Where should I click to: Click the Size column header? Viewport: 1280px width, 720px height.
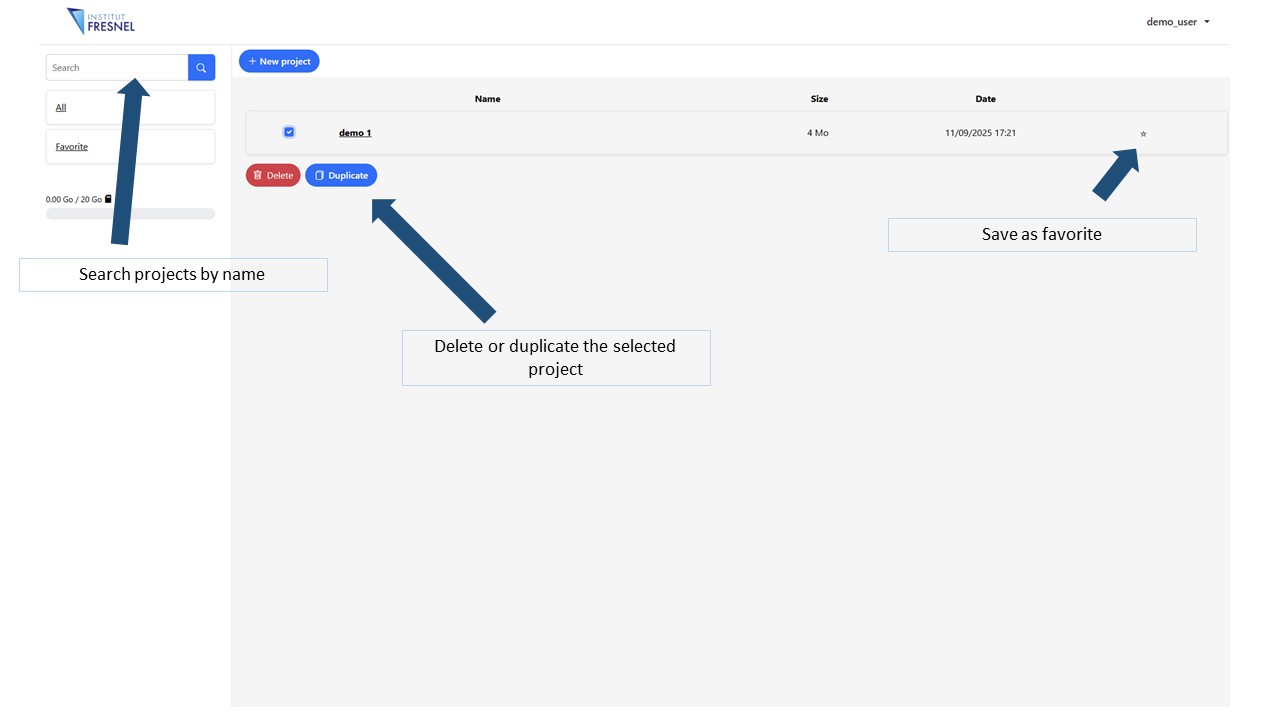(819, 99)
